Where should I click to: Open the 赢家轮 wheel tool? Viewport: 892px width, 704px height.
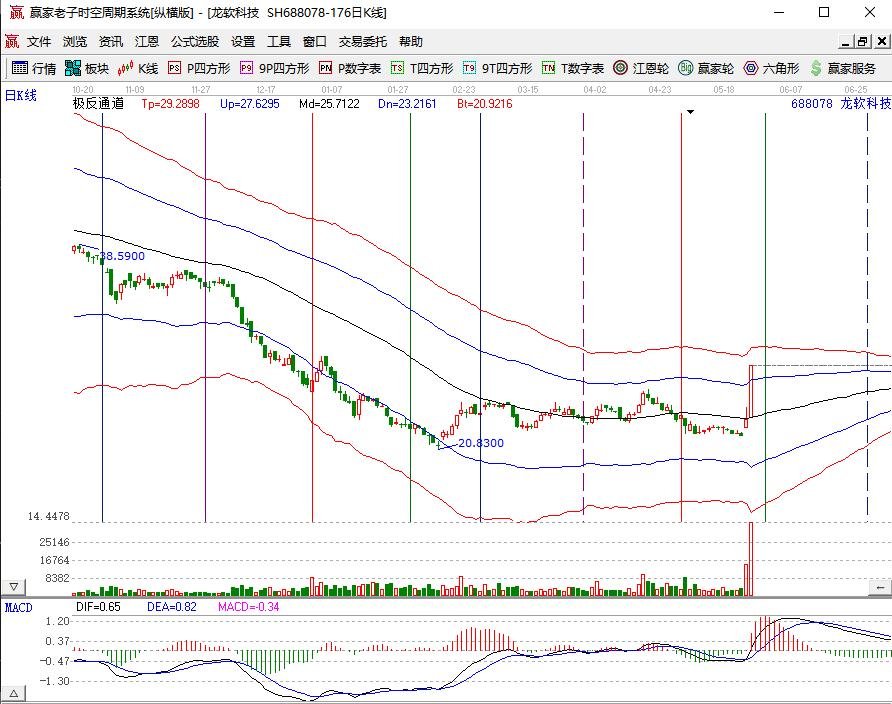point(706,68)
